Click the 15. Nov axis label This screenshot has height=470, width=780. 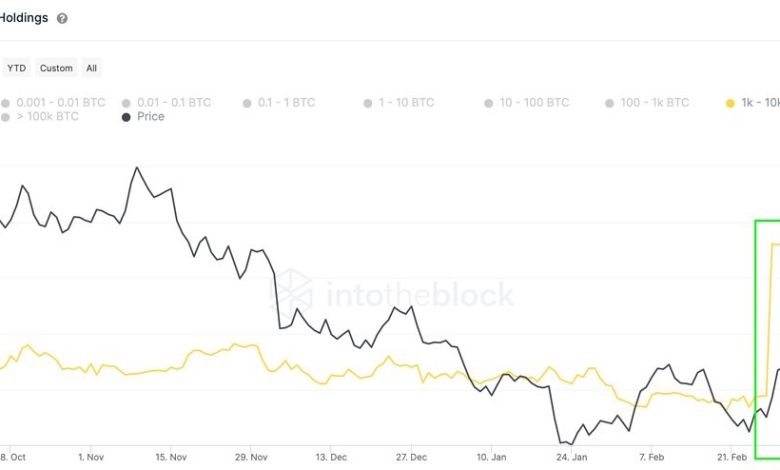[x=171, y=456]
